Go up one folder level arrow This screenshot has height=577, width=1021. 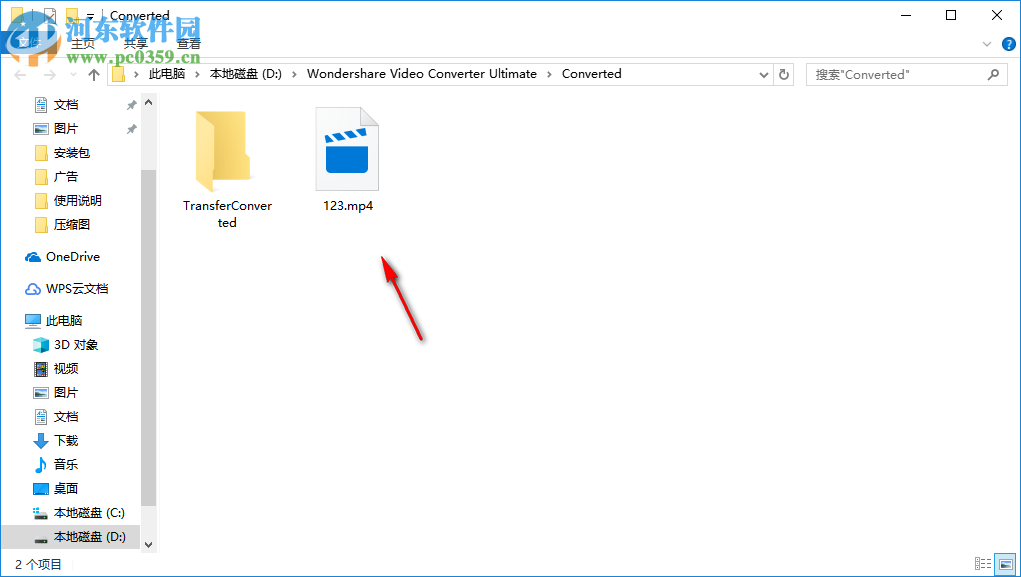click(94, 74)
